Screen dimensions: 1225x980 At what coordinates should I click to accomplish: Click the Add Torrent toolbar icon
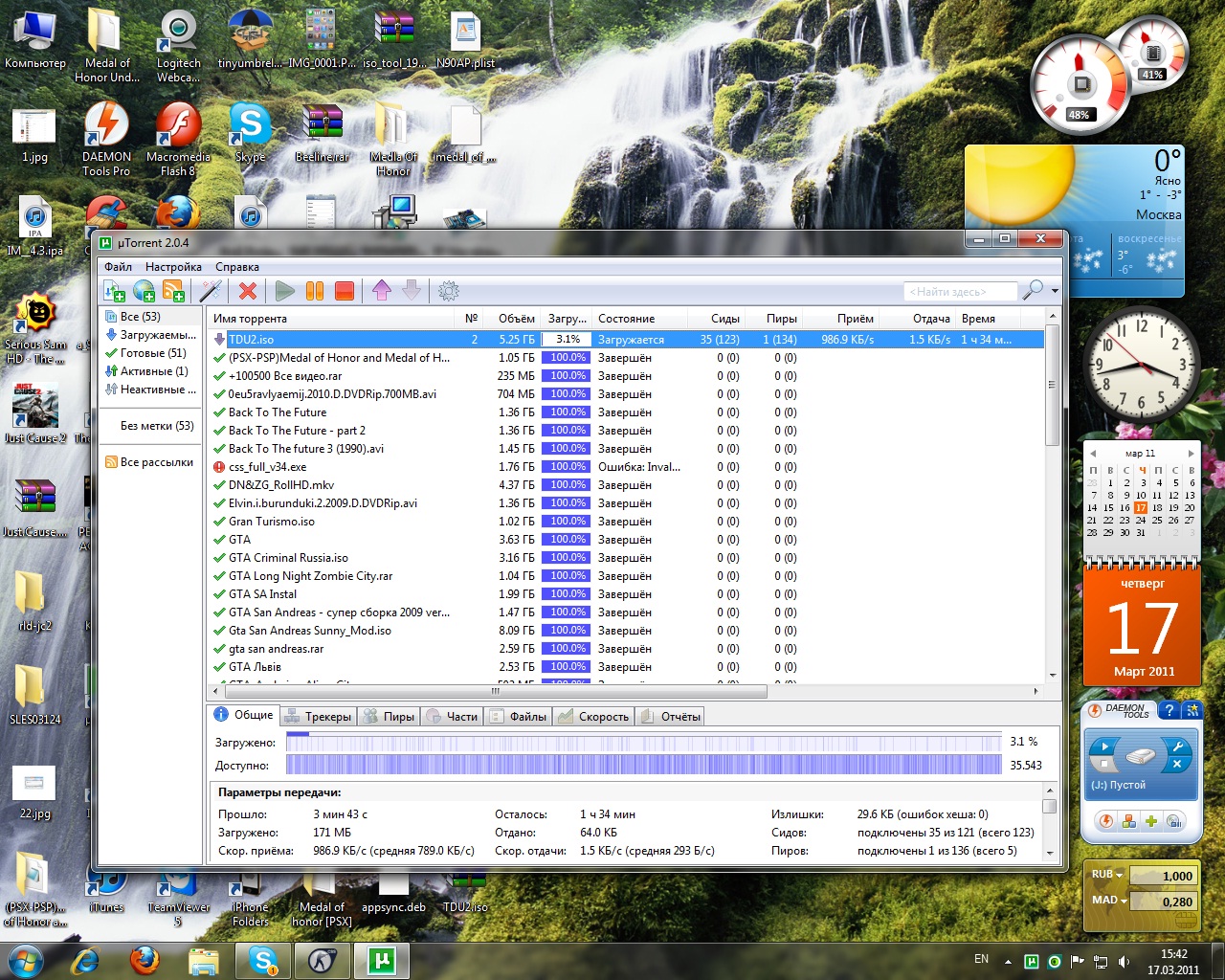114,291
